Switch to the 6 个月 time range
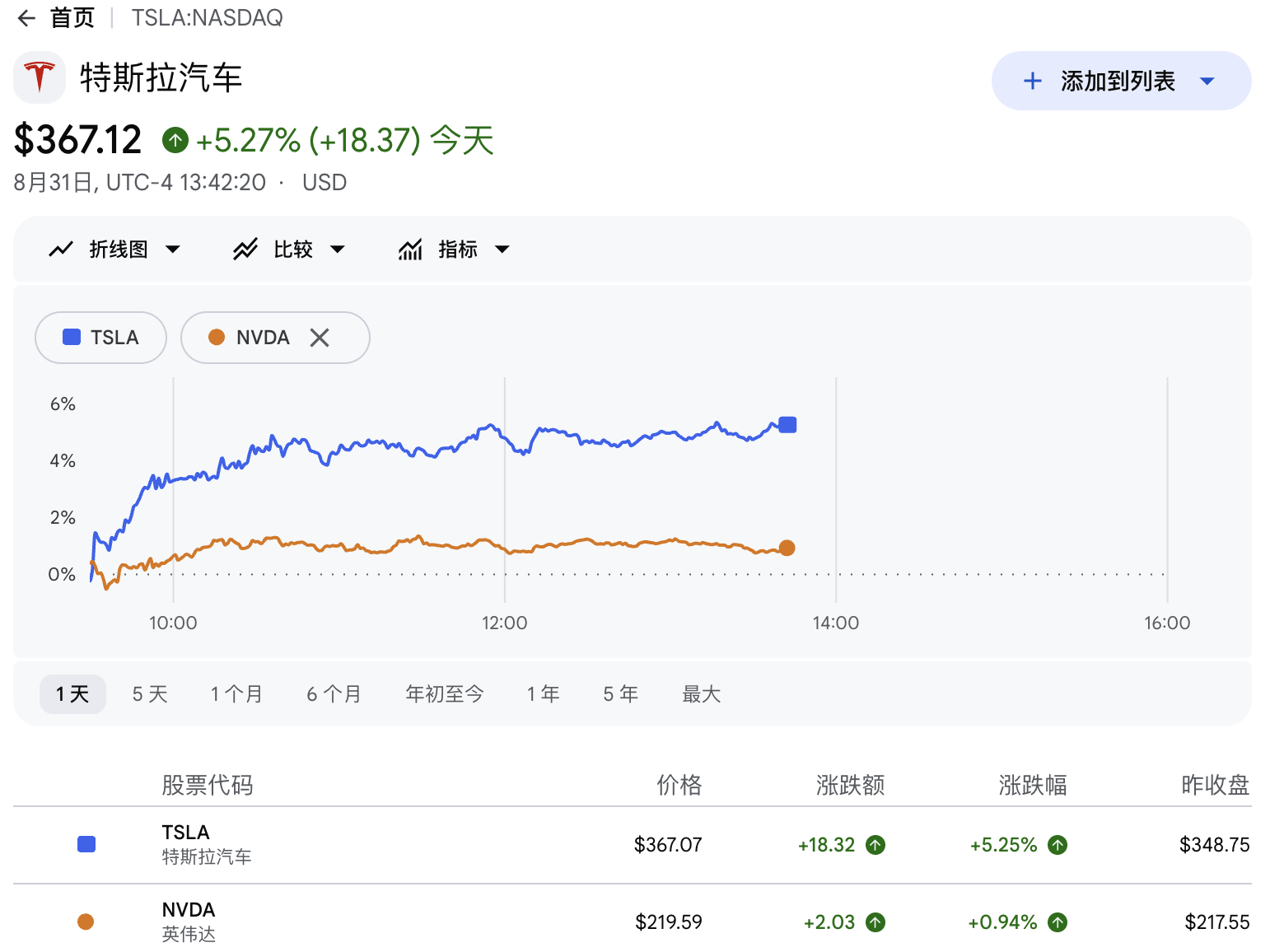This screenshot has width=1270, height=952. 334,694
